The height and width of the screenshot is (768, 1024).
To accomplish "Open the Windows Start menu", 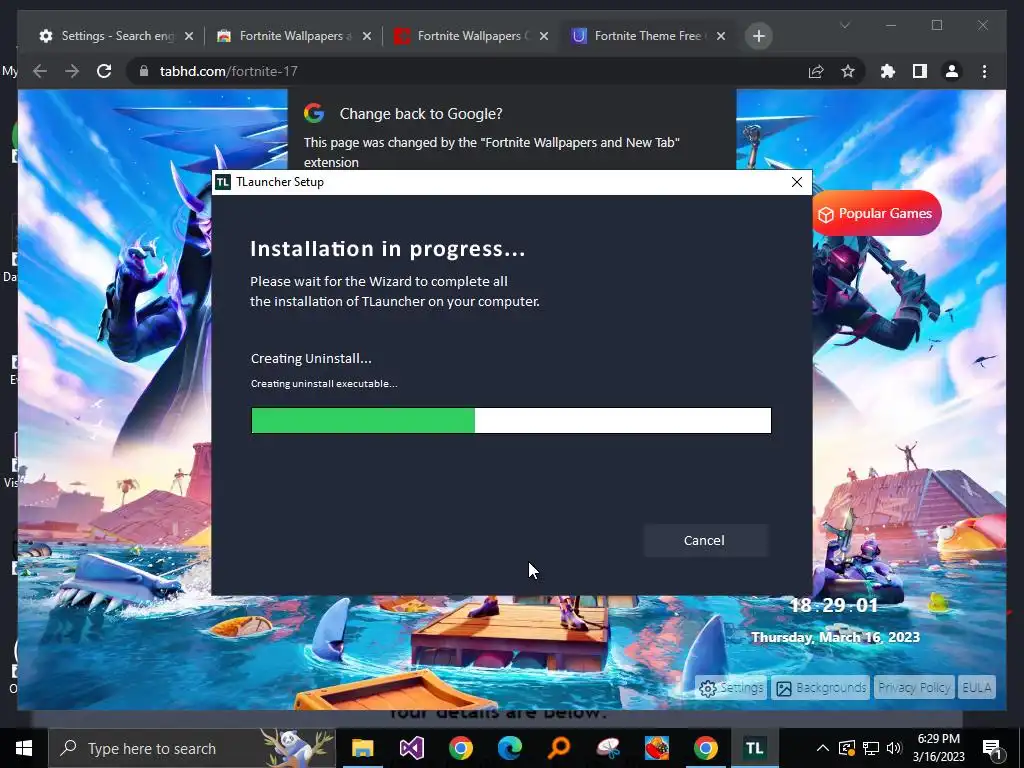I will tap(24, 748).
